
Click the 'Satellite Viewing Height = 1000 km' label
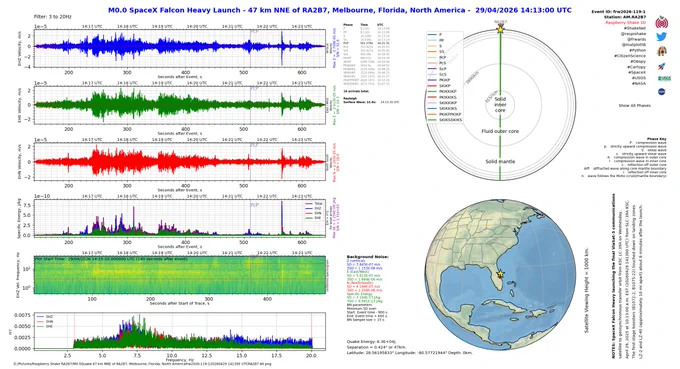(x=586, y=291)
